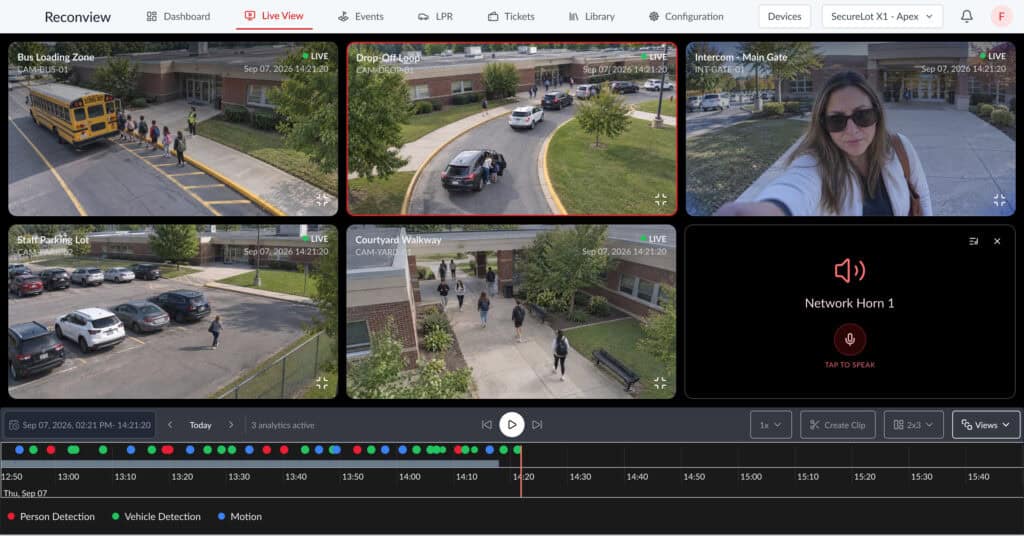Select the Drop-Off Loop camera tile
The height and width of the screenshot is (536, 1024).
511,129
